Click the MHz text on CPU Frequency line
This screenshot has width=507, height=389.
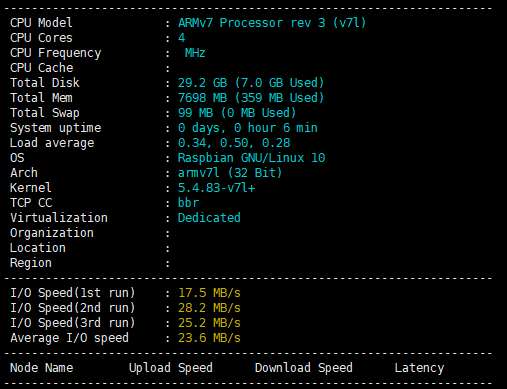[x=195, y=53]
